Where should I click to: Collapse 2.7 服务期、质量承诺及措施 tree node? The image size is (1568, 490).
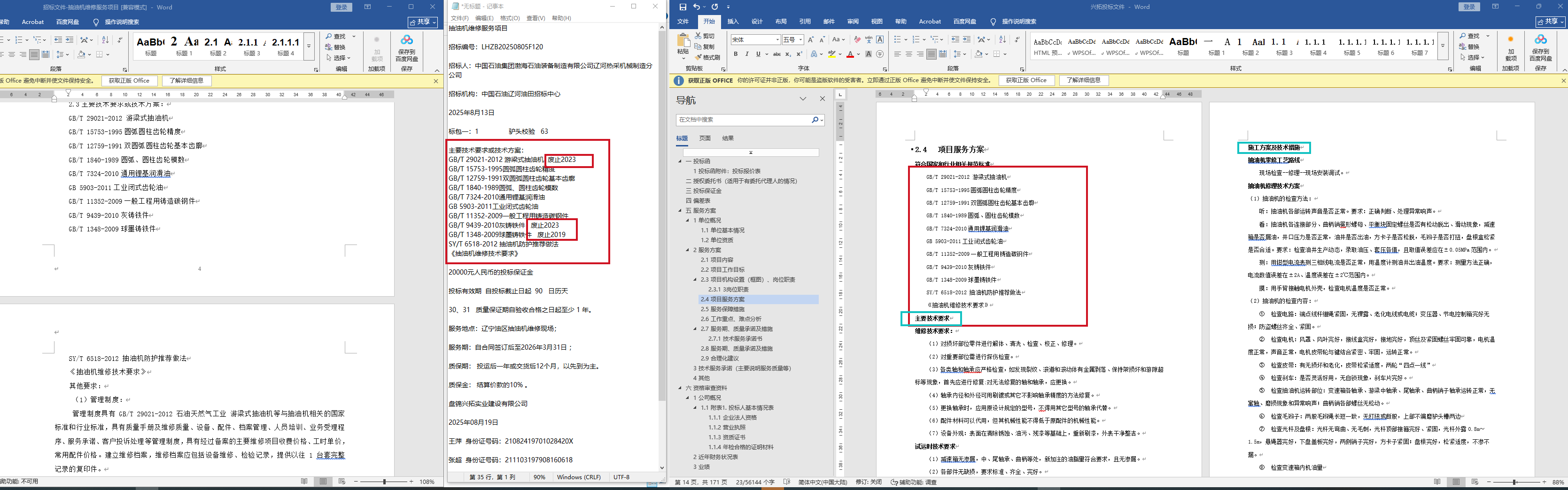pos(695,329)
